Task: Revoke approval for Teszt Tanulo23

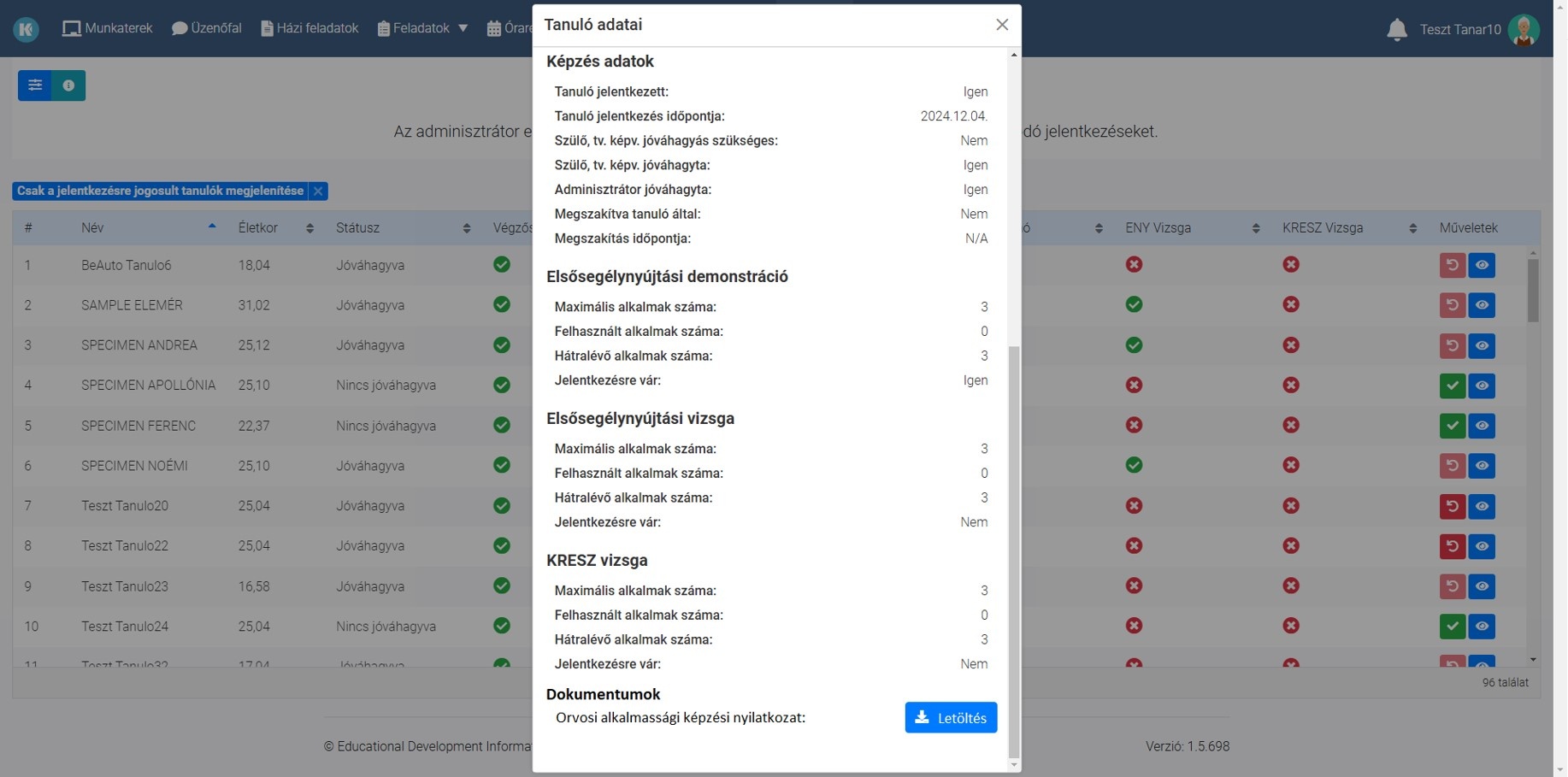Action: 1453,586
